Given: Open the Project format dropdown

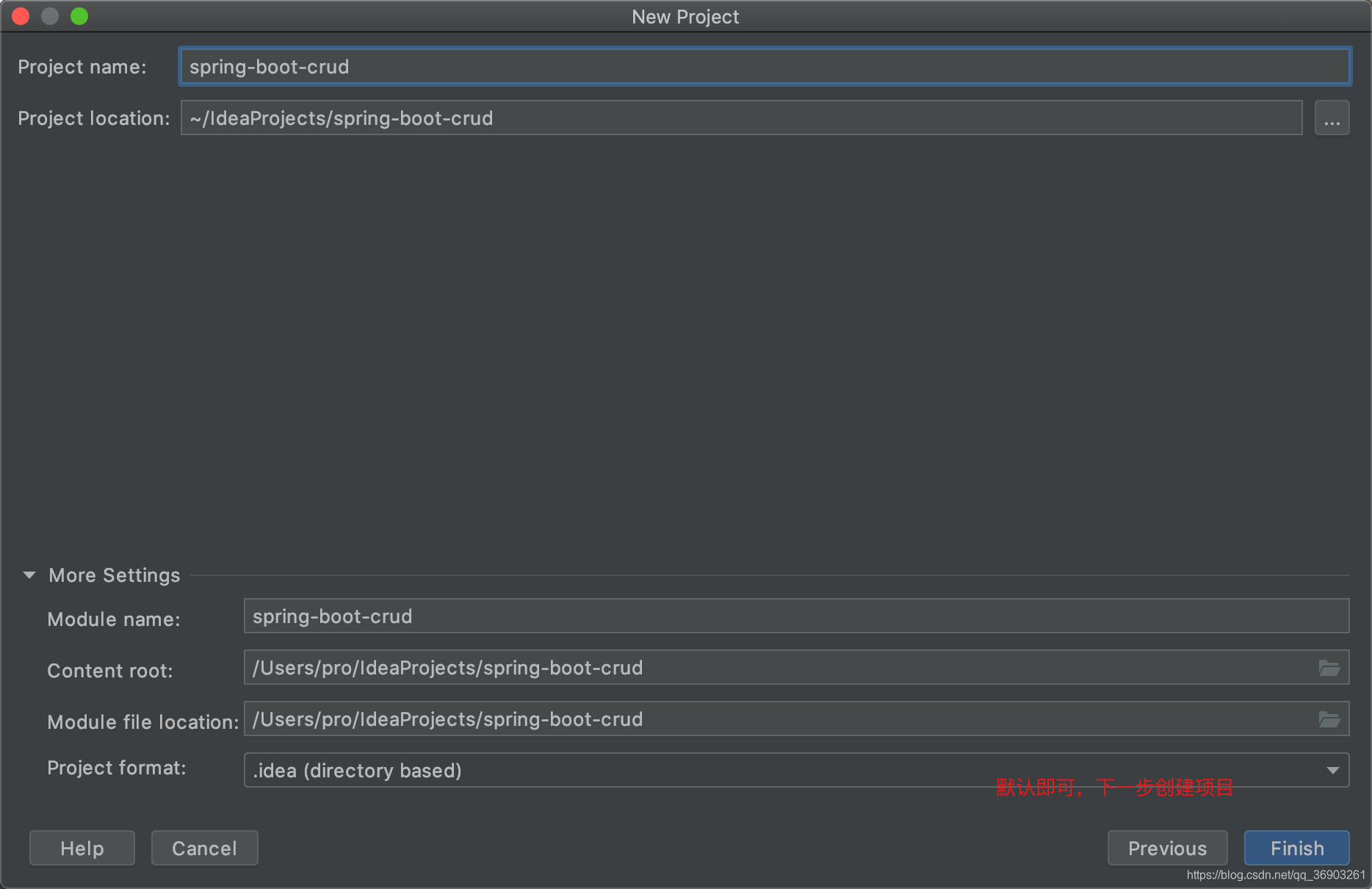Looking at the screenshot, I should coord(796,771).
